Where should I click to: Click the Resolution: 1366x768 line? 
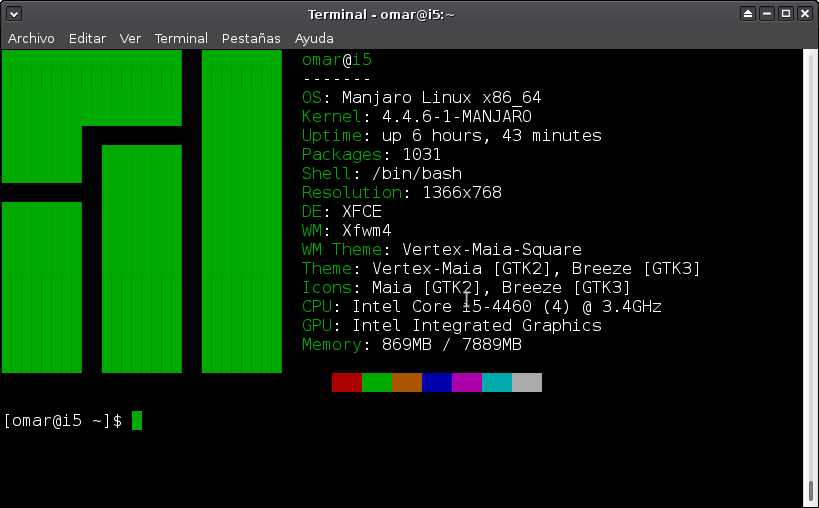402,193
